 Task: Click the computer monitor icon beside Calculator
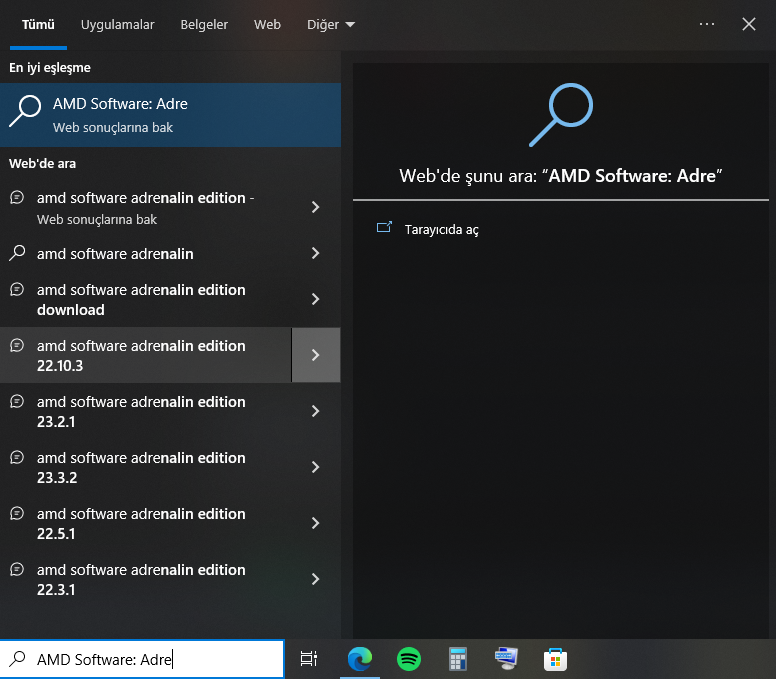(x=507, y=659)
